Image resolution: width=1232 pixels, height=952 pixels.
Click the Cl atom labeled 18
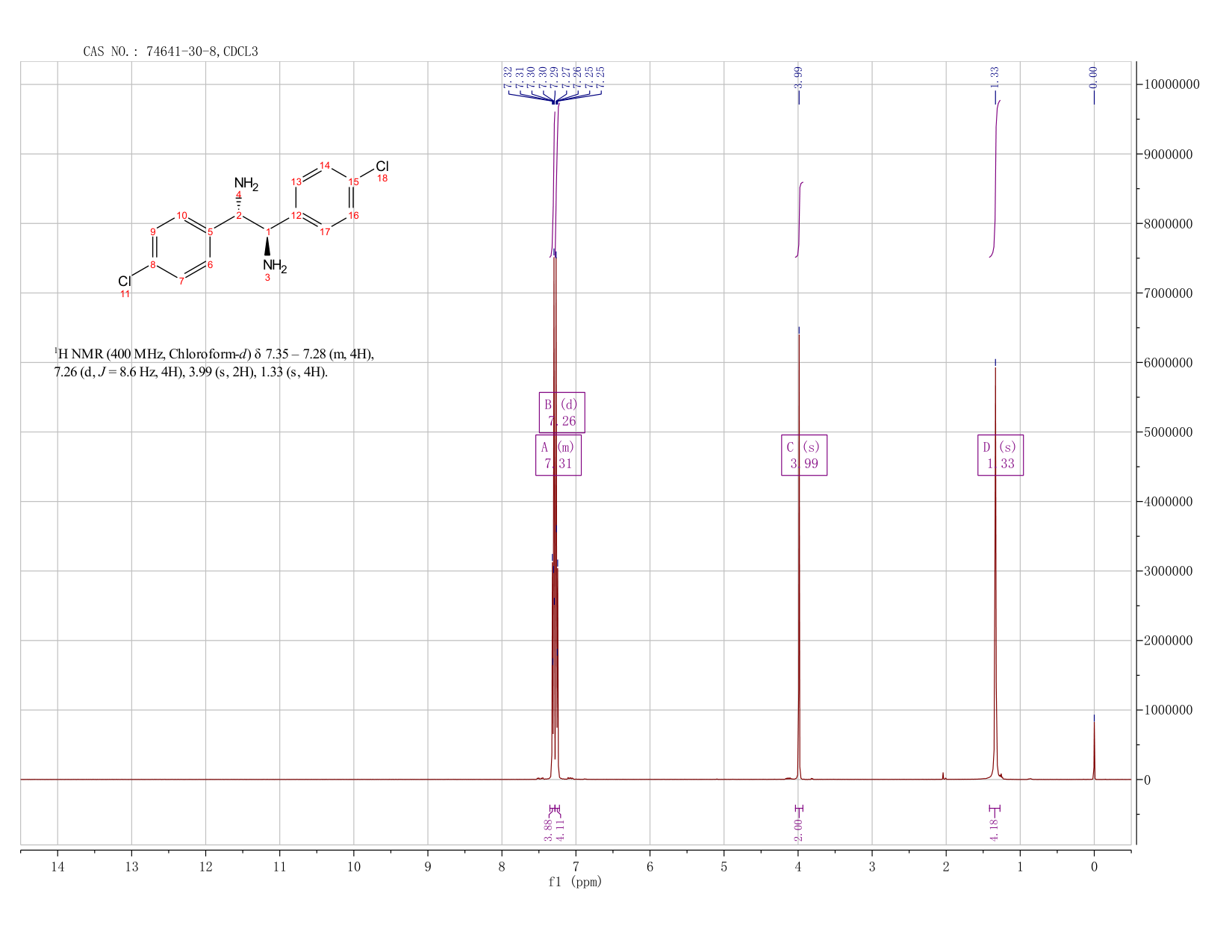(x=382, y=166)
